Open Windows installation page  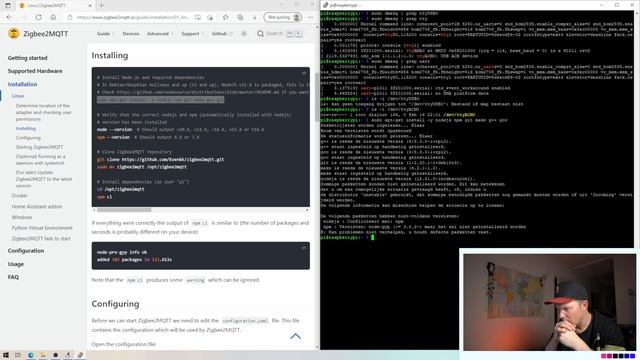pyautogui.click(x=22, y=217)
